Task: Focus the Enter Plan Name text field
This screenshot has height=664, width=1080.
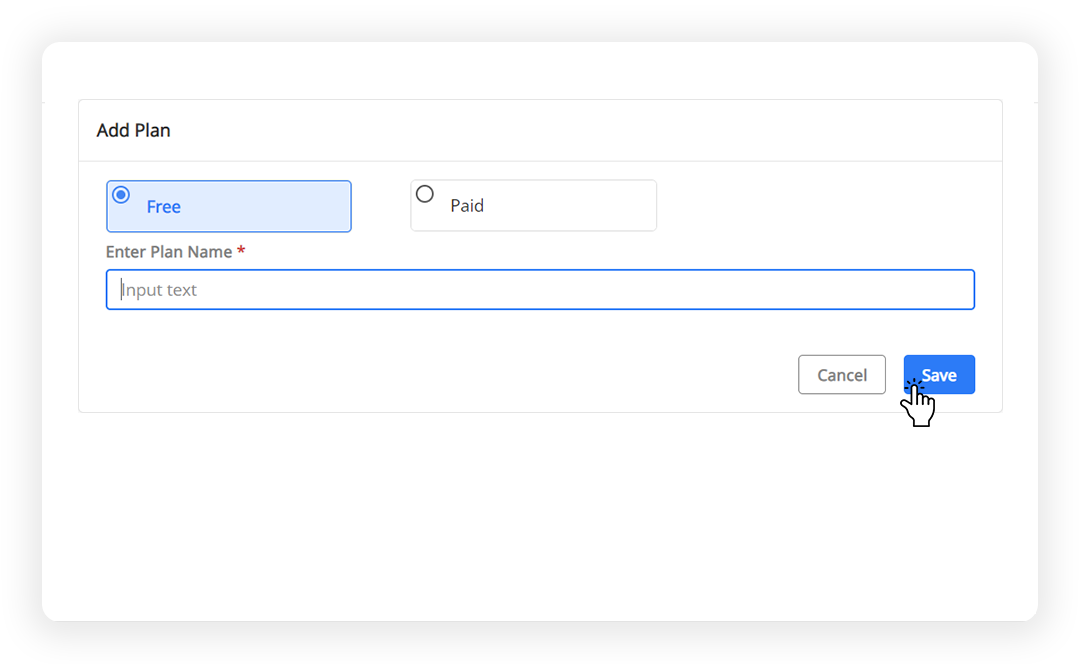Action: [x=540, y=289]
